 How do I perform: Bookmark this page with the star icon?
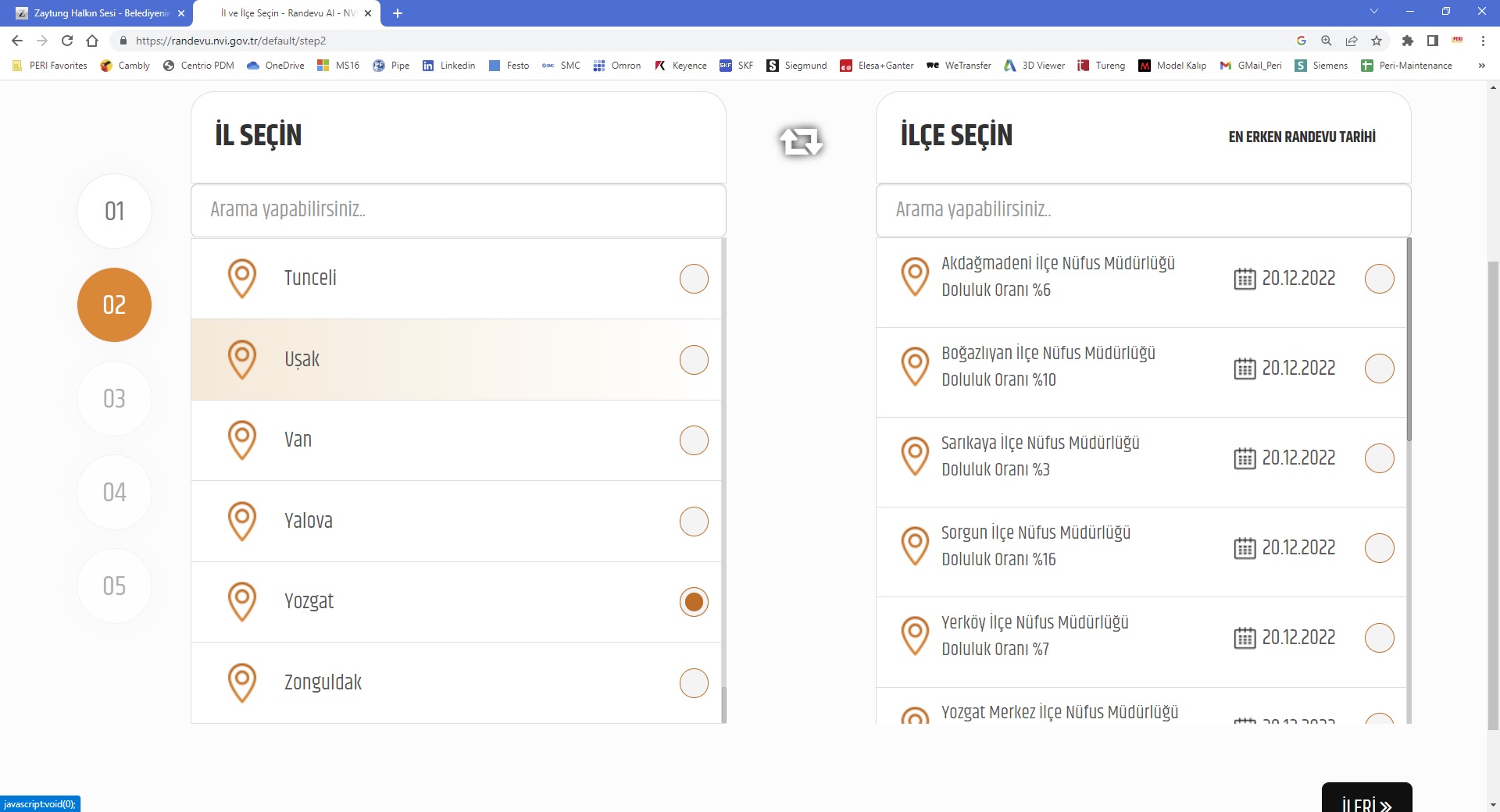1377,41
